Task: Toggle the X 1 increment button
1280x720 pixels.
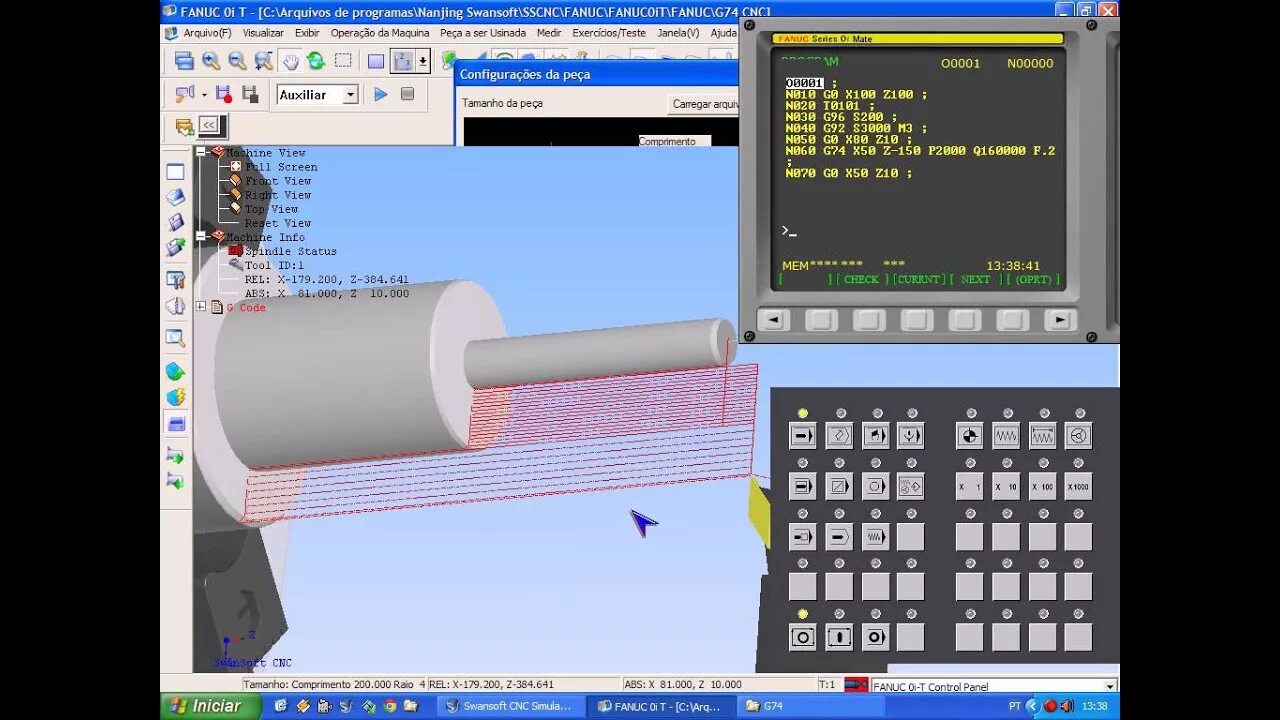Action: coord(969,486)
